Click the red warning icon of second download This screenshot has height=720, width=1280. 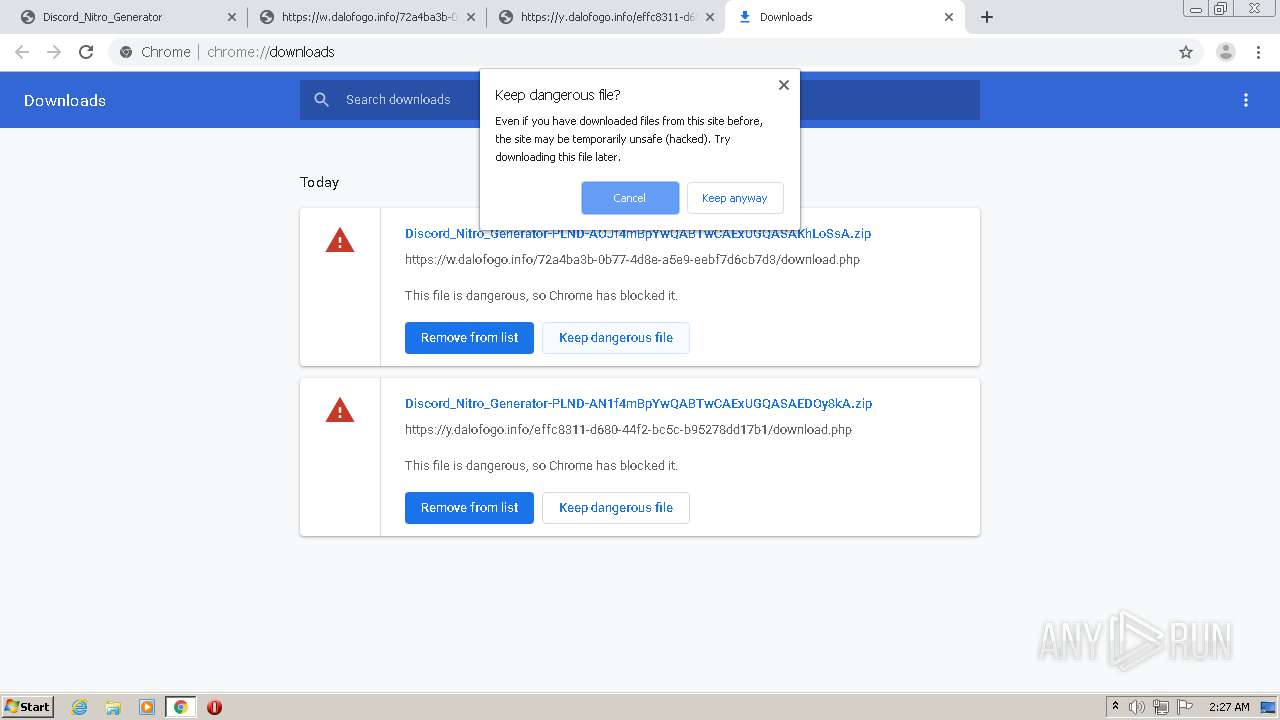pyautogui.click(x=340, y=410)
